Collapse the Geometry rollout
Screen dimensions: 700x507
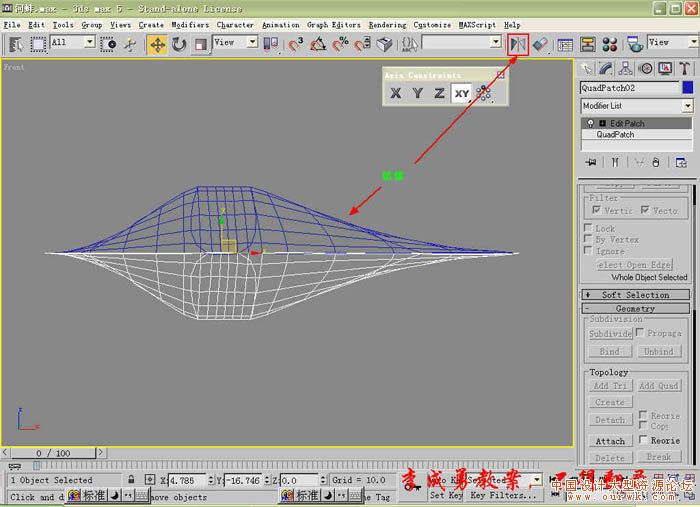pyautogui.click(x=635, y=308)
